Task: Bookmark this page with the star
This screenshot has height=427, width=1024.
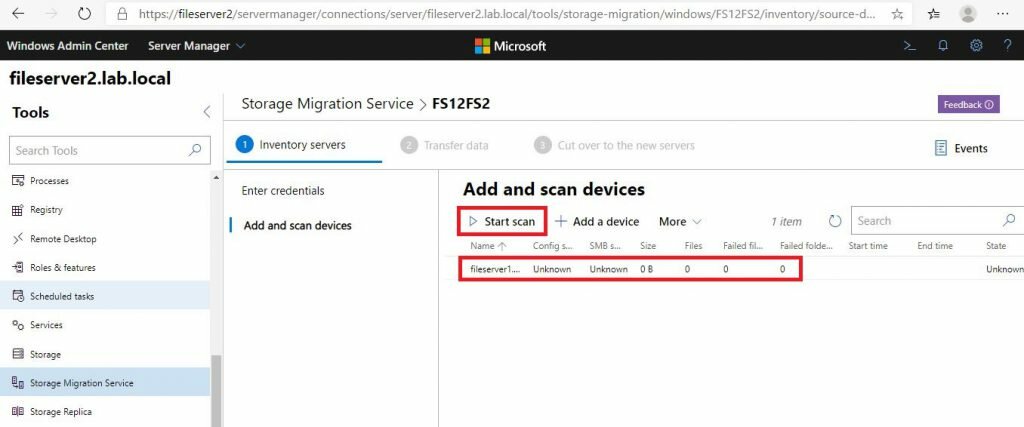Action: pos(898,14)
